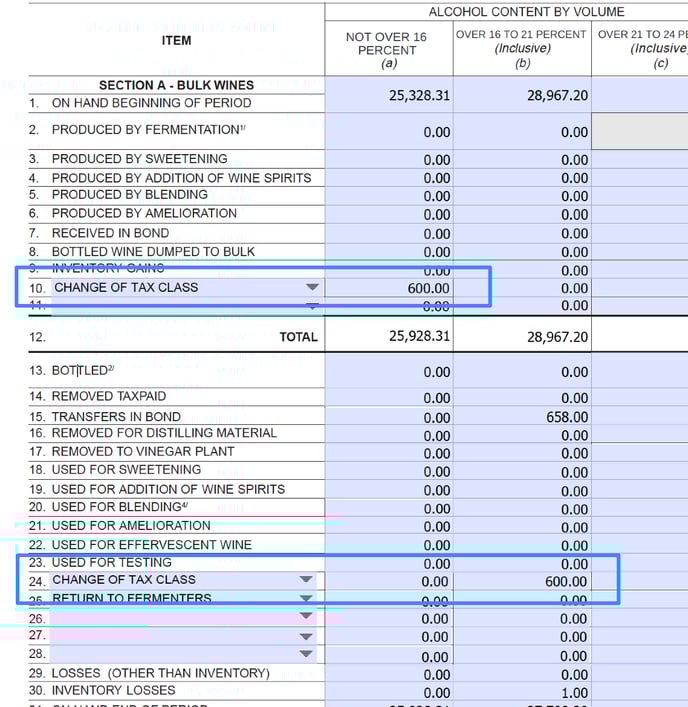Click Produced by Blending column (b) field
This screenshot has height=707, width=688.
[x=522, y=196]
